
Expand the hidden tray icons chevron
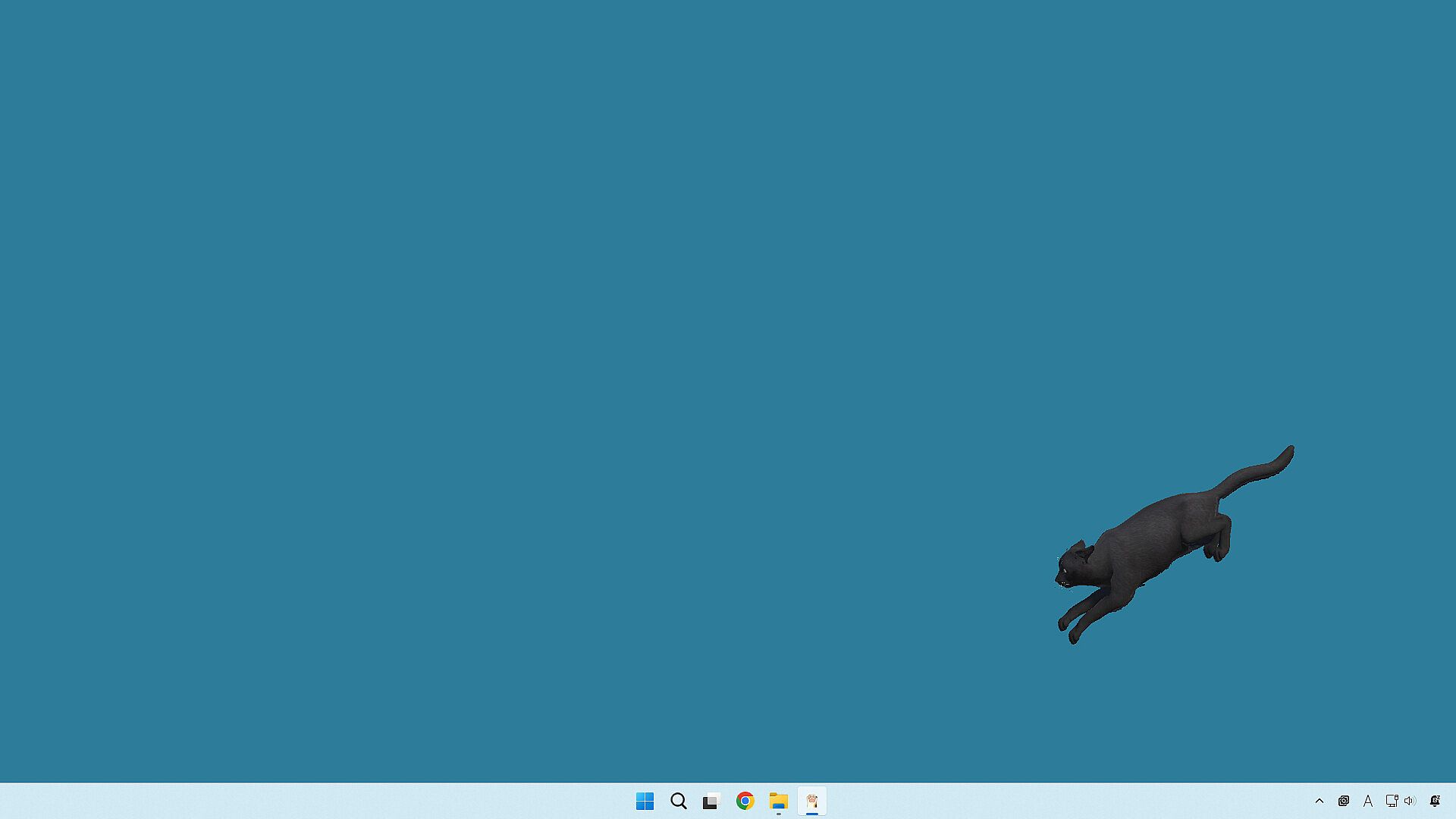1319,801
